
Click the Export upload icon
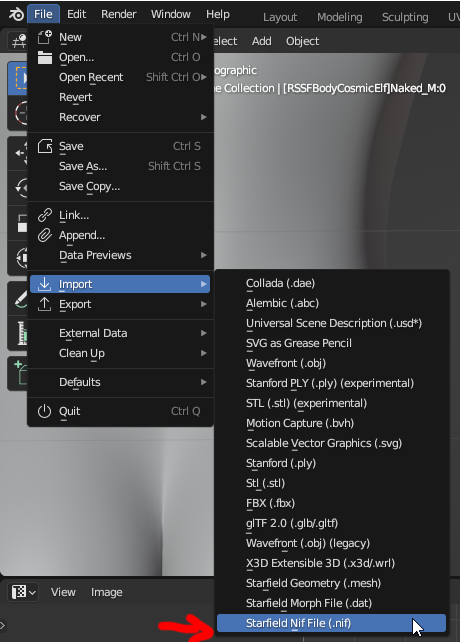[45, 304]
